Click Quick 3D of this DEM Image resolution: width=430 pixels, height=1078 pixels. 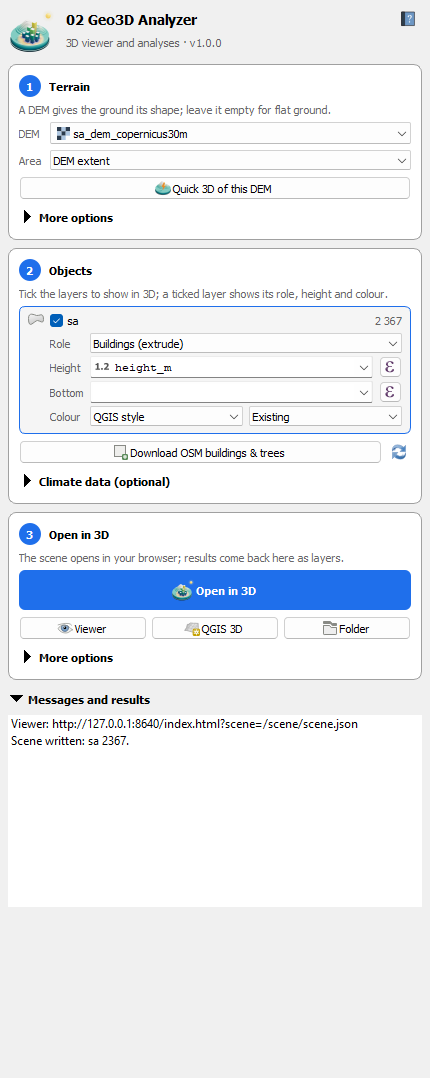pyautogui.click(x=215, y=188)
